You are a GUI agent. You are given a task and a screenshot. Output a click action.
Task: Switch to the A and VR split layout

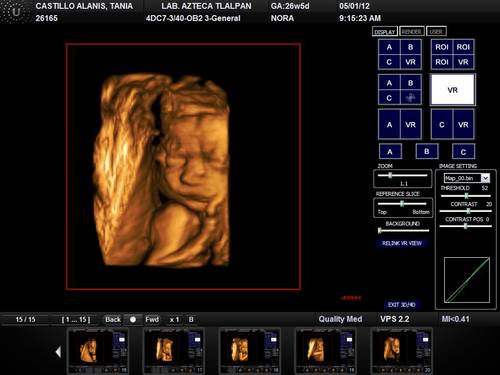pyautogui.click(x=400, y=124)
